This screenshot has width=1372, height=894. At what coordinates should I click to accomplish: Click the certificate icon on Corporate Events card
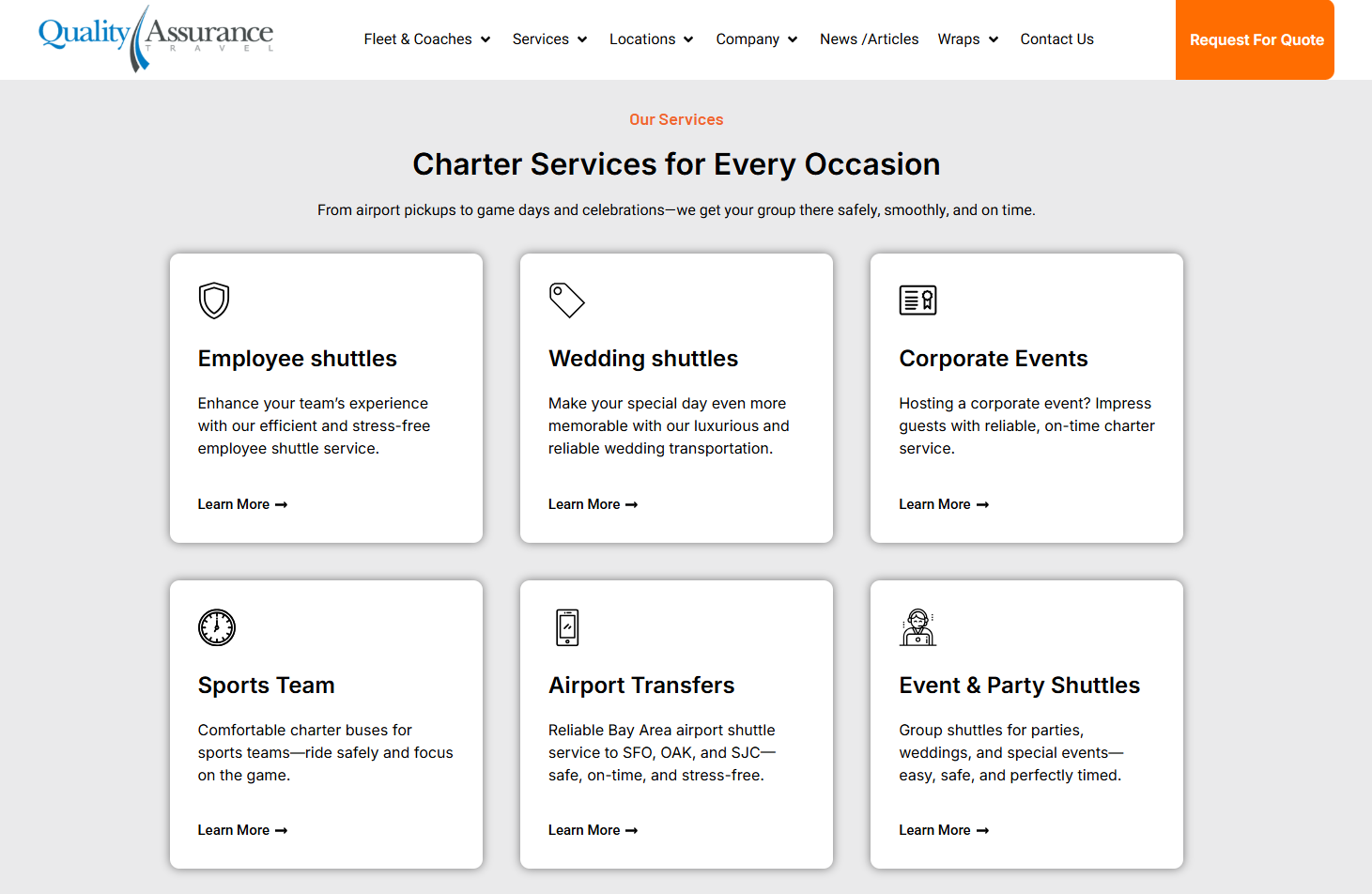[x=917, y=301]
